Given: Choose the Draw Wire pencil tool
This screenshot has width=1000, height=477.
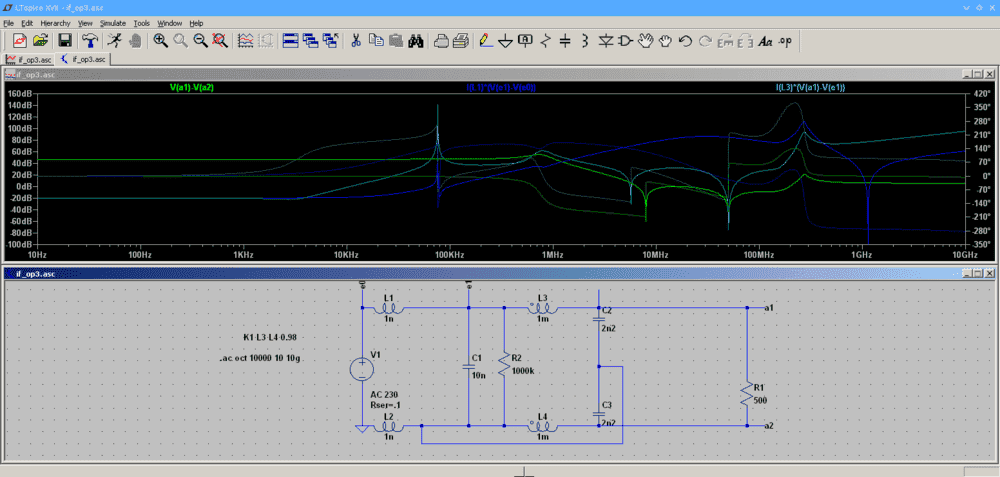Looking at the screenshot, I should coord(485,41).
